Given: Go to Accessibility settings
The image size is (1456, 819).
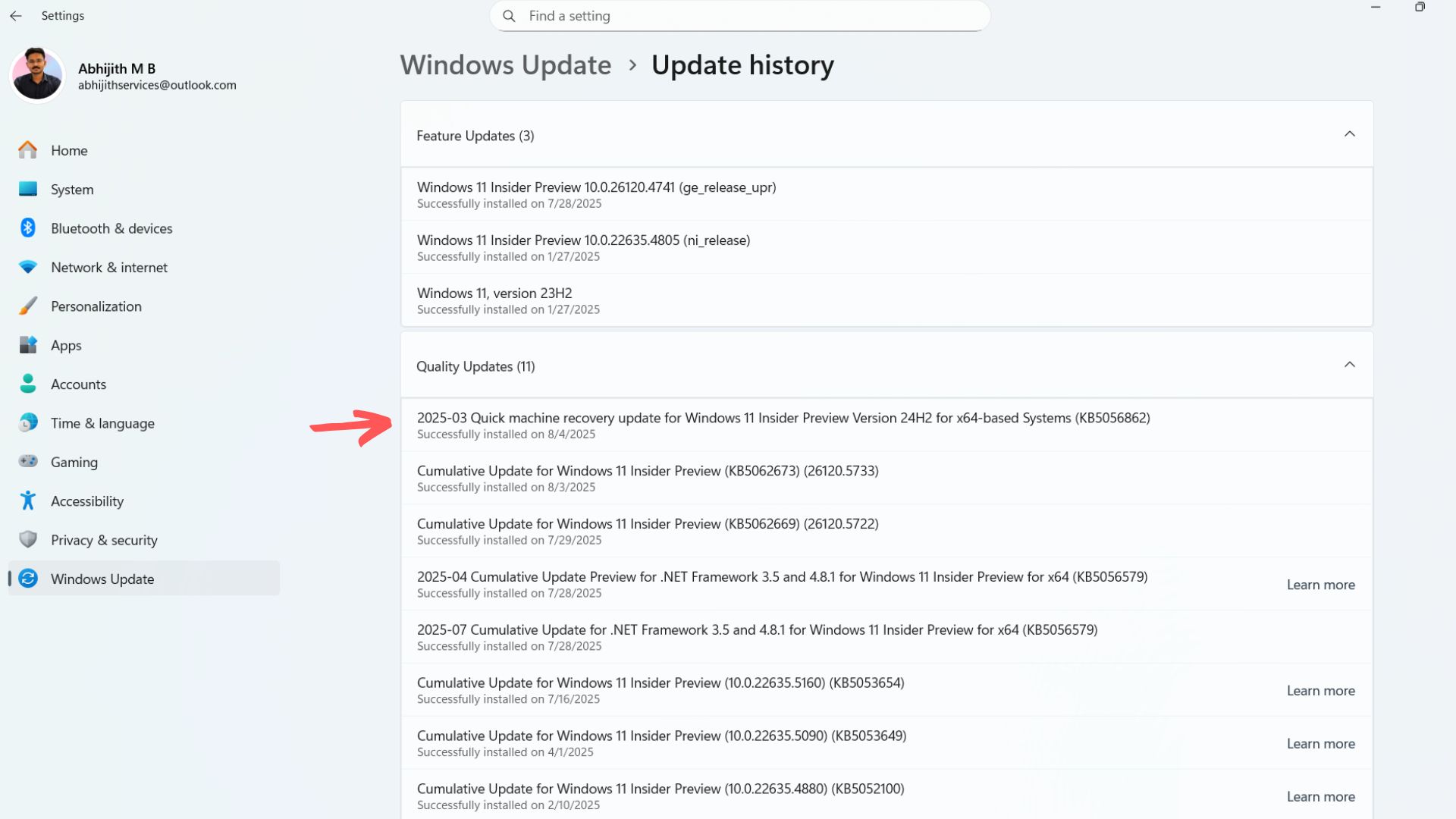Looking at the screenshot, I should pyautogui.click(x=144, y=501).
